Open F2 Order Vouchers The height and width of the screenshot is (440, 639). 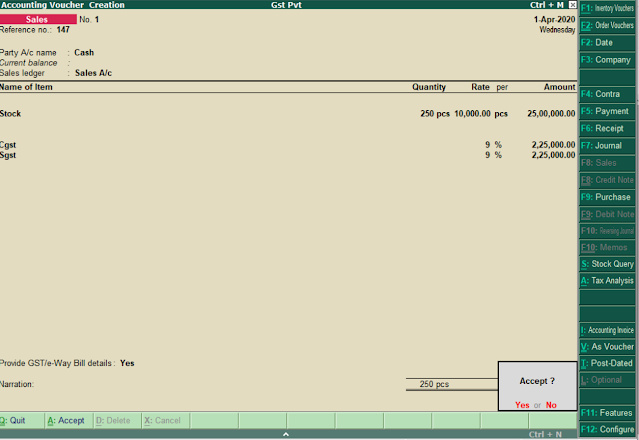click(x=607, y=25)
